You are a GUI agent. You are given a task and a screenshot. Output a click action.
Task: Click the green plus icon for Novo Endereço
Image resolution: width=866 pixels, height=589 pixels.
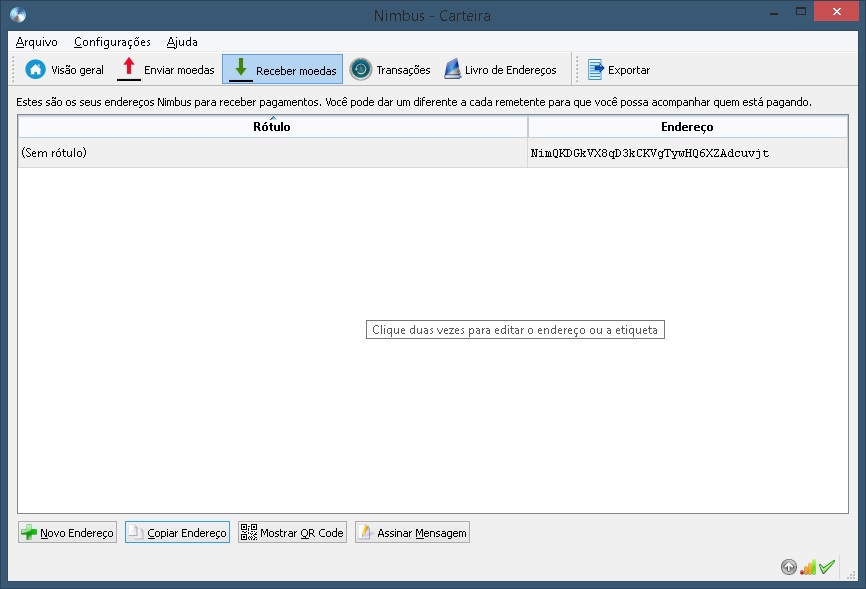click(x=29, y=533)
